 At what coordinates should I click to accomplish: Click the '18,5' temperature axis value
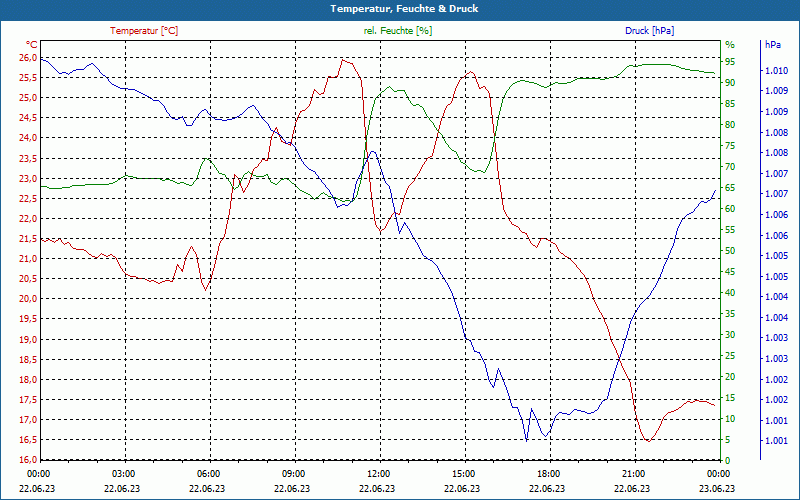[x=28, y=360]
